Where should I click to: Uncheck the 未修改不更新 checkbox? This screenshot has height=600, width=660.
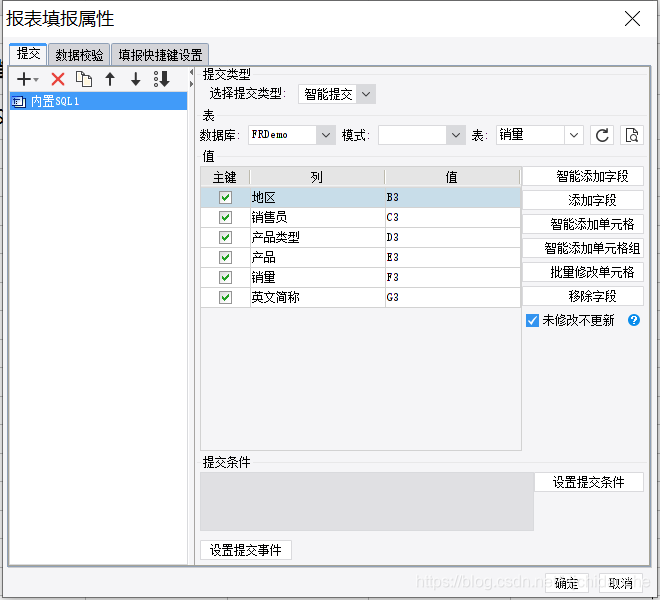(532, 320)
